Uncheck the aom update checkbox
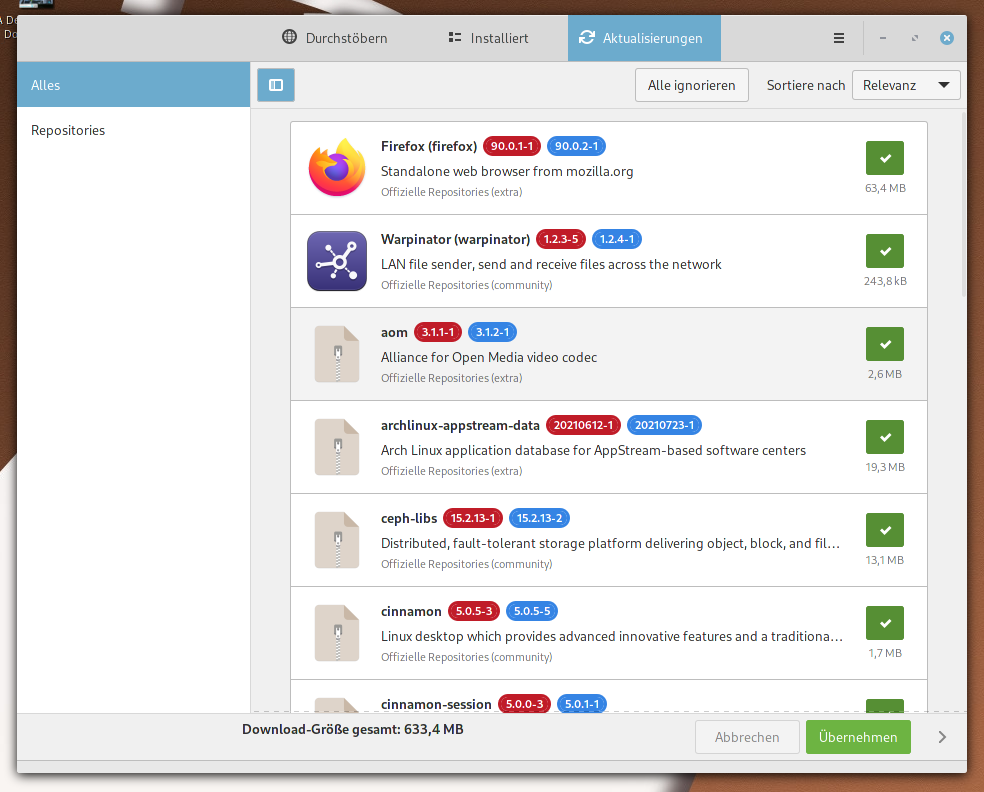 click(x=885, y=344)
